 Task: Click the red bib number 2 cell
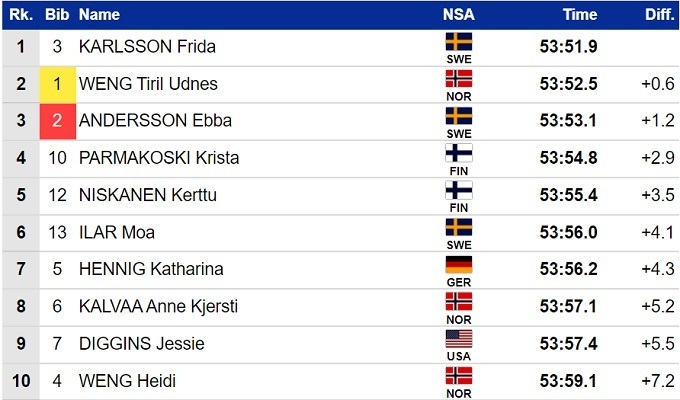coord(58,121)
